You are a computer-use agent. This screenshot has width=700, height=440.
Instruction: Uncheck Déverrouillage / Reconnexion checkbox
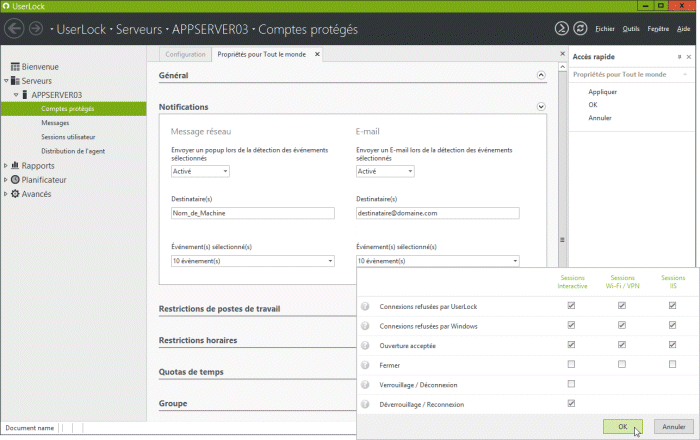[x=571, y=403]
